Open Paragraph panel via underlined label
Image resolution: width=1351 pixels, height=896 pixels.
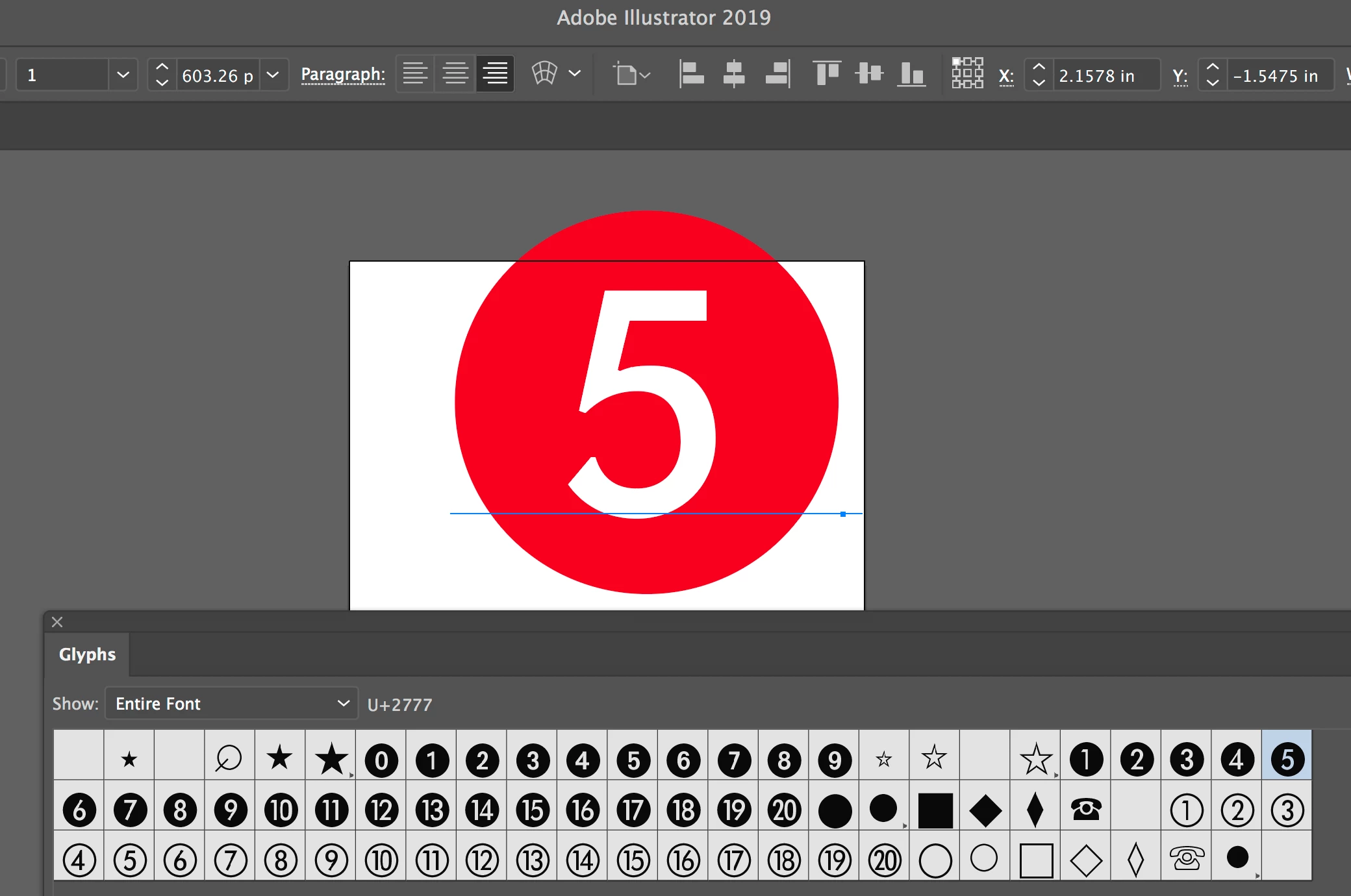coord(342,74)
